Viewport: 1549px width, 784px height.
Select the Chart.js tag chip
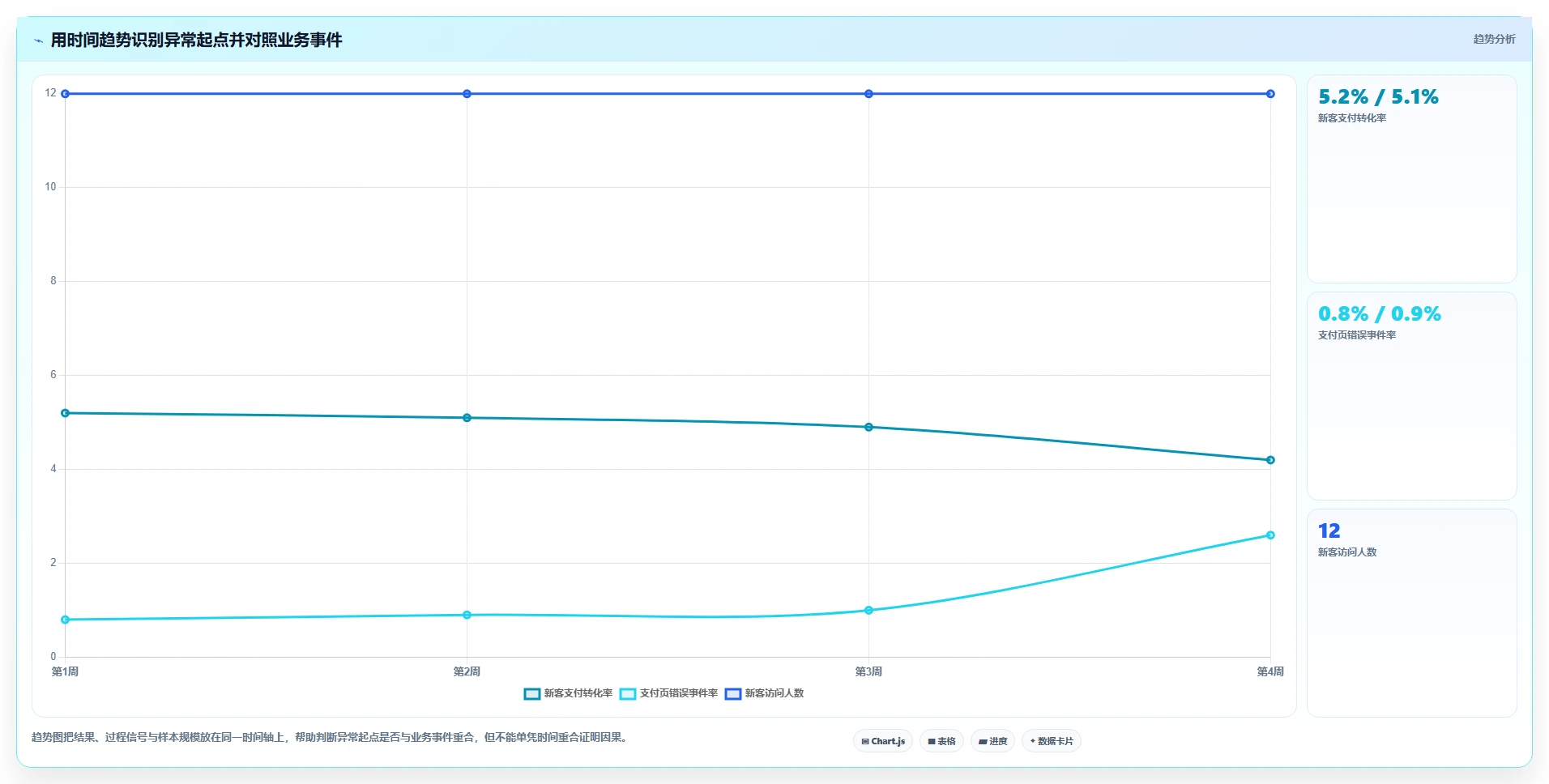coord(883,741)
